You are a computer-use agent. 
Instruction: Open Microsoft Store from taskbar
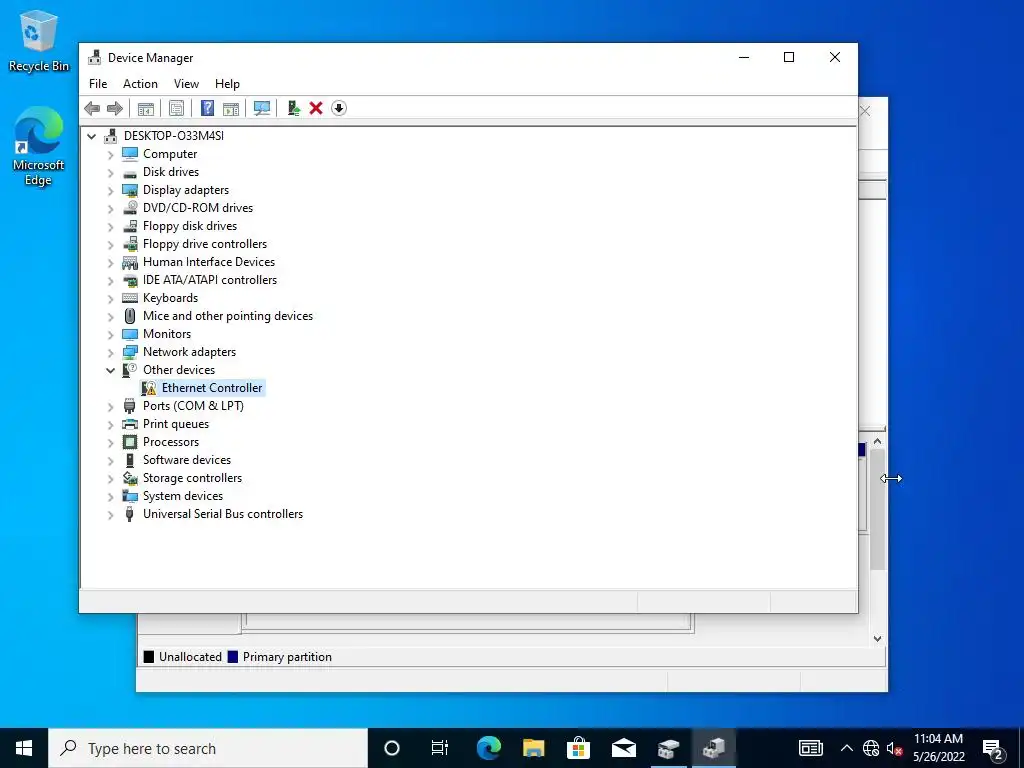tap(579, 748)
